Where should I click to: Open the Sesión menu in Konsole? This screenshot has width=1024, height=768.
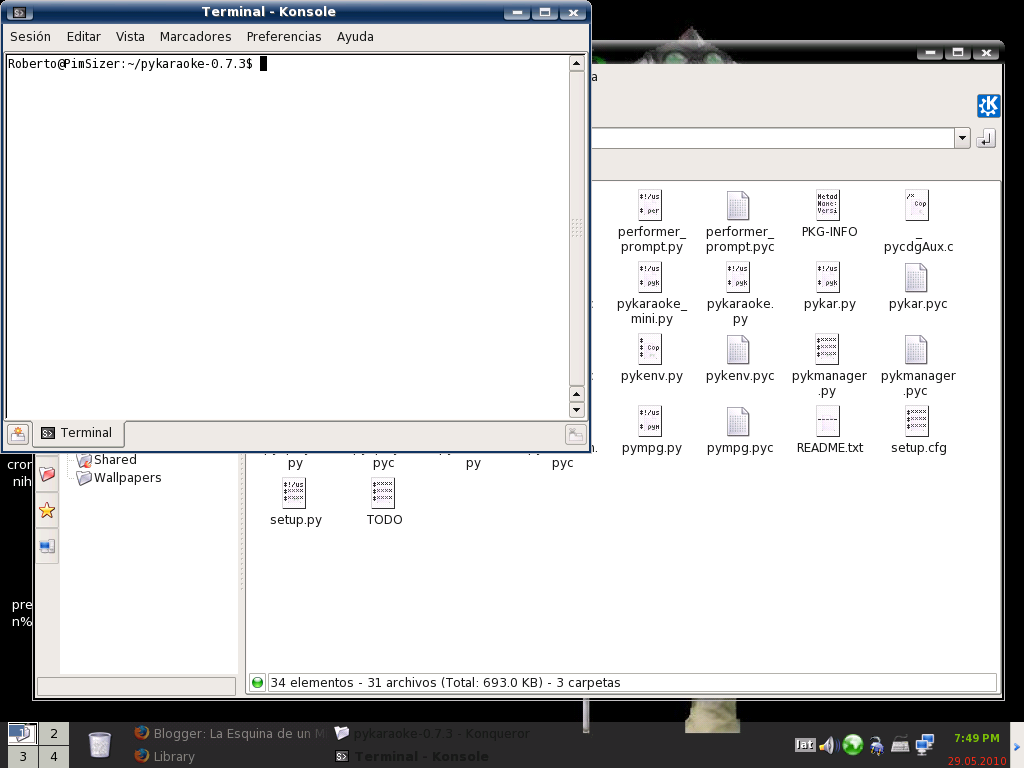click(x=30, y=36)
